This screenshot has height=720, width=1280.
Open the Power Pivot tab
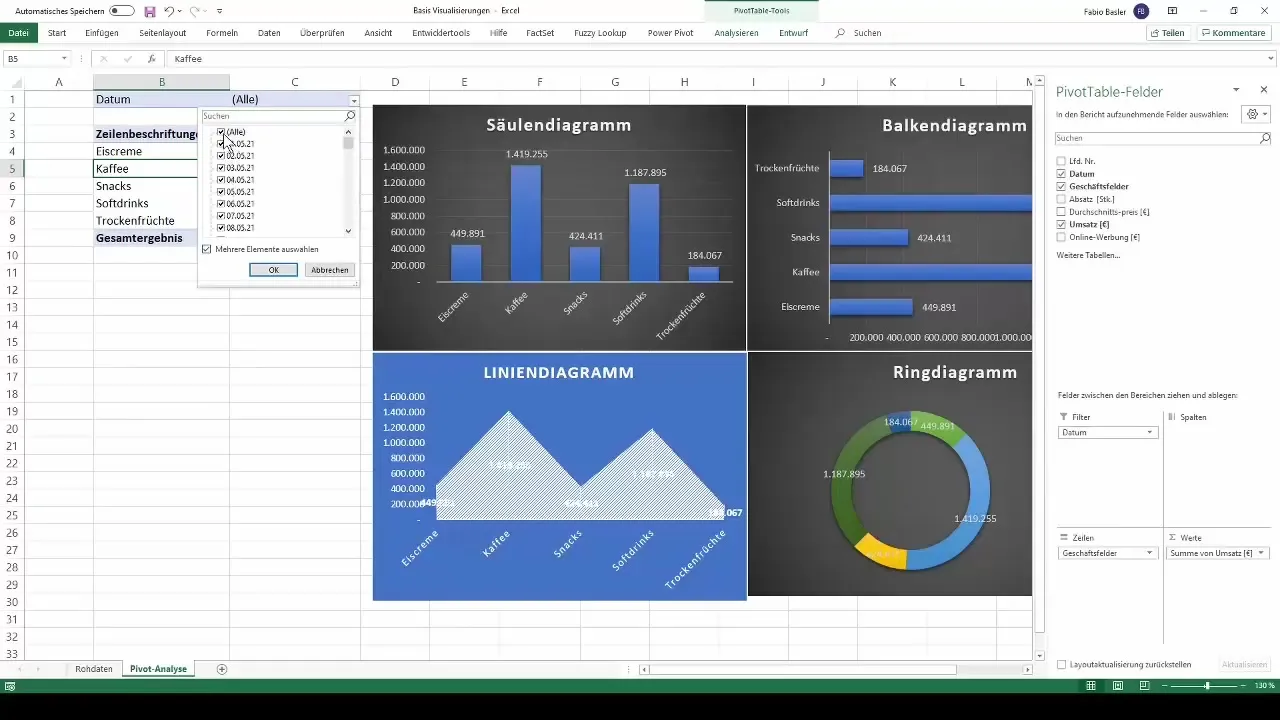pos(670,33)
